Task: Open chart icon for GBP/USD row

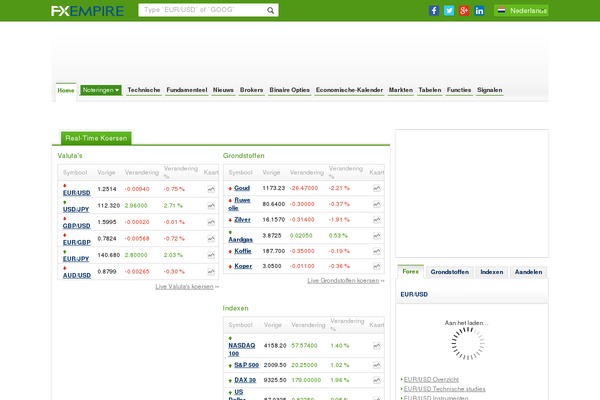Action: [211, 222]
